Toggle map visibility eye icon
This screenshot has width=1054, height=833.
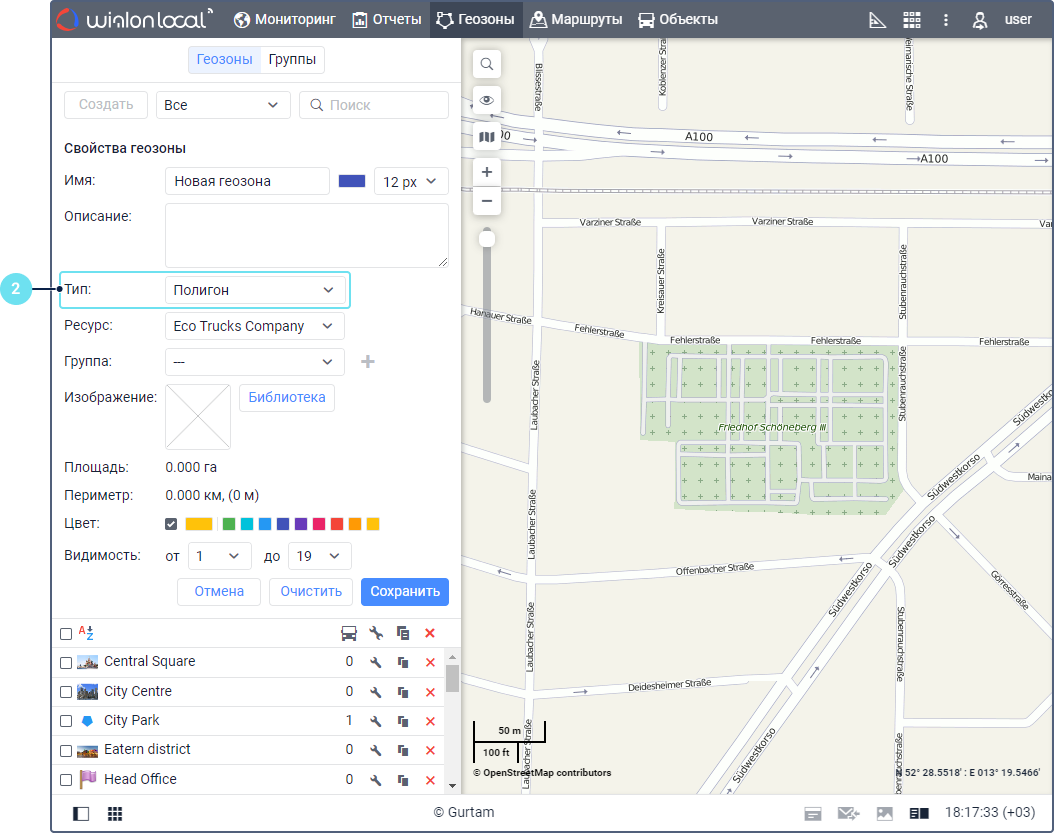[487, 100]
